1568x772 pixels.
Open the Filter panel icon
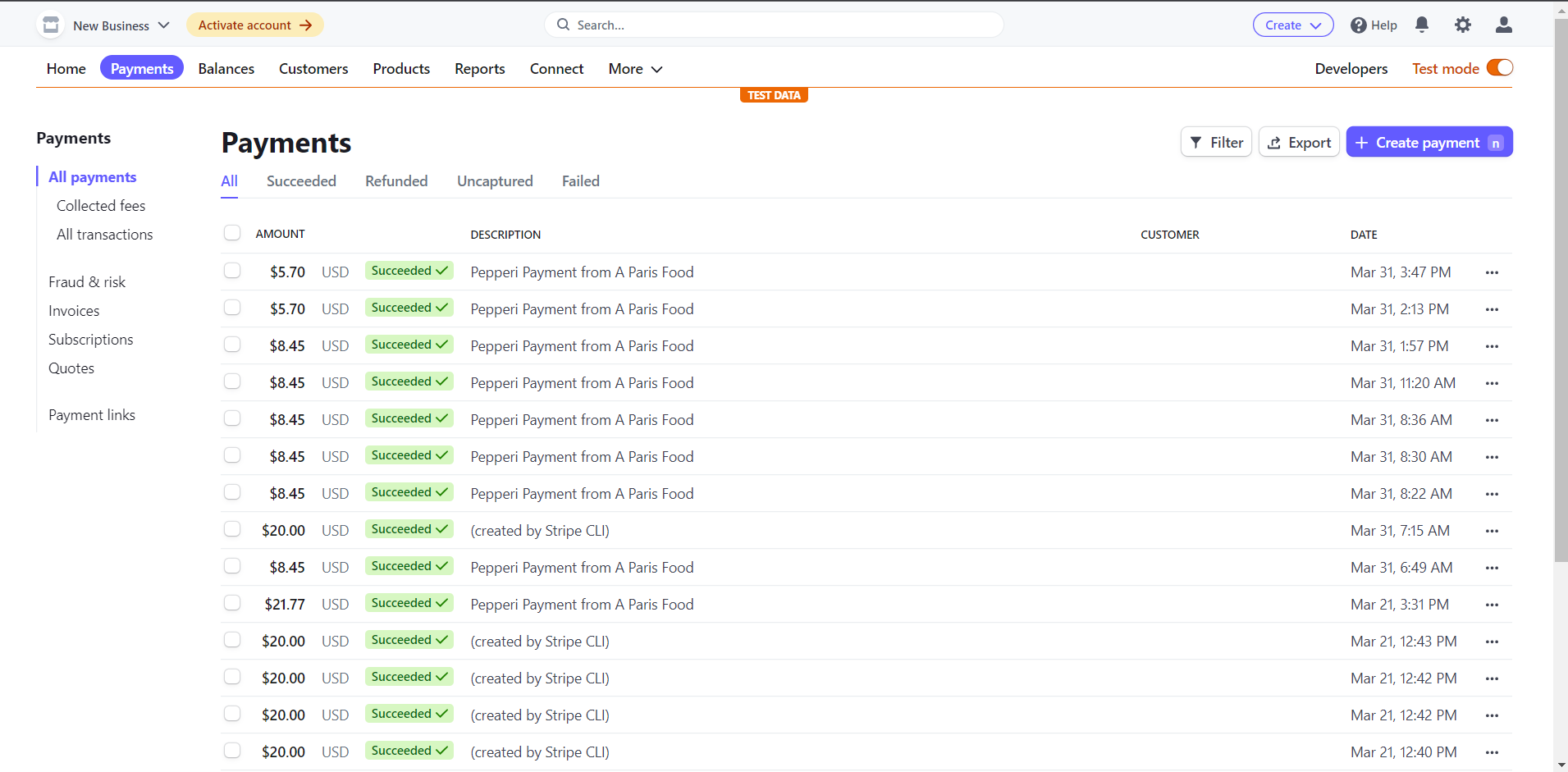pos(1198,141)
